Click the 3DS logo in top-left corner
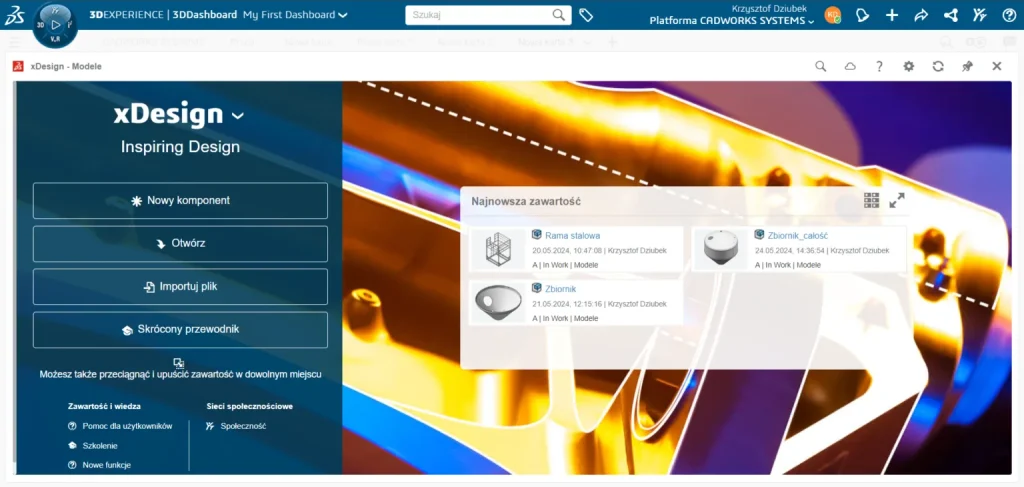Screen dimensions: 1024x487 point(14,15)
